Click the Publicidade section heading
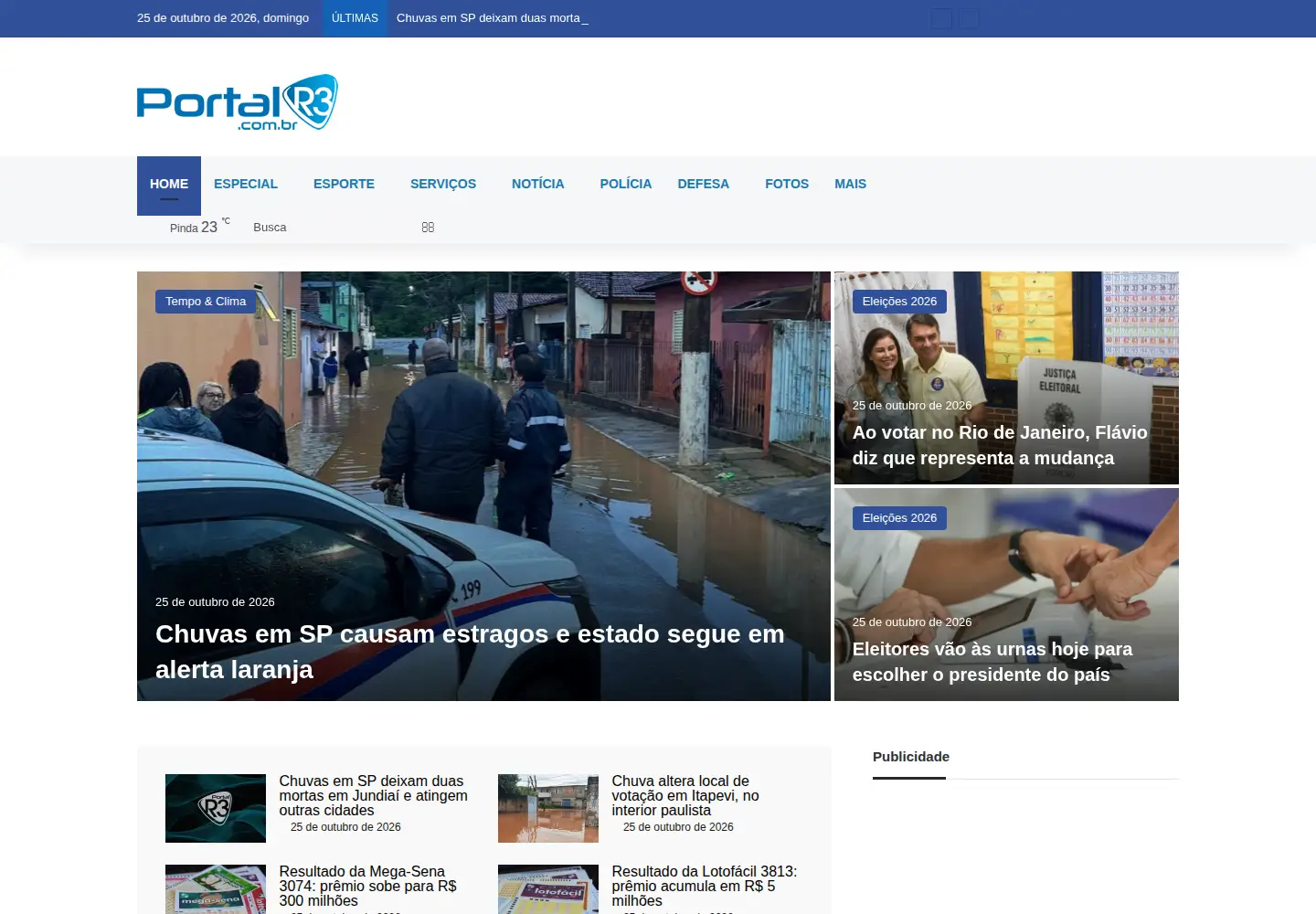Viewport: 1316px width, 914px height. [911, 757]
